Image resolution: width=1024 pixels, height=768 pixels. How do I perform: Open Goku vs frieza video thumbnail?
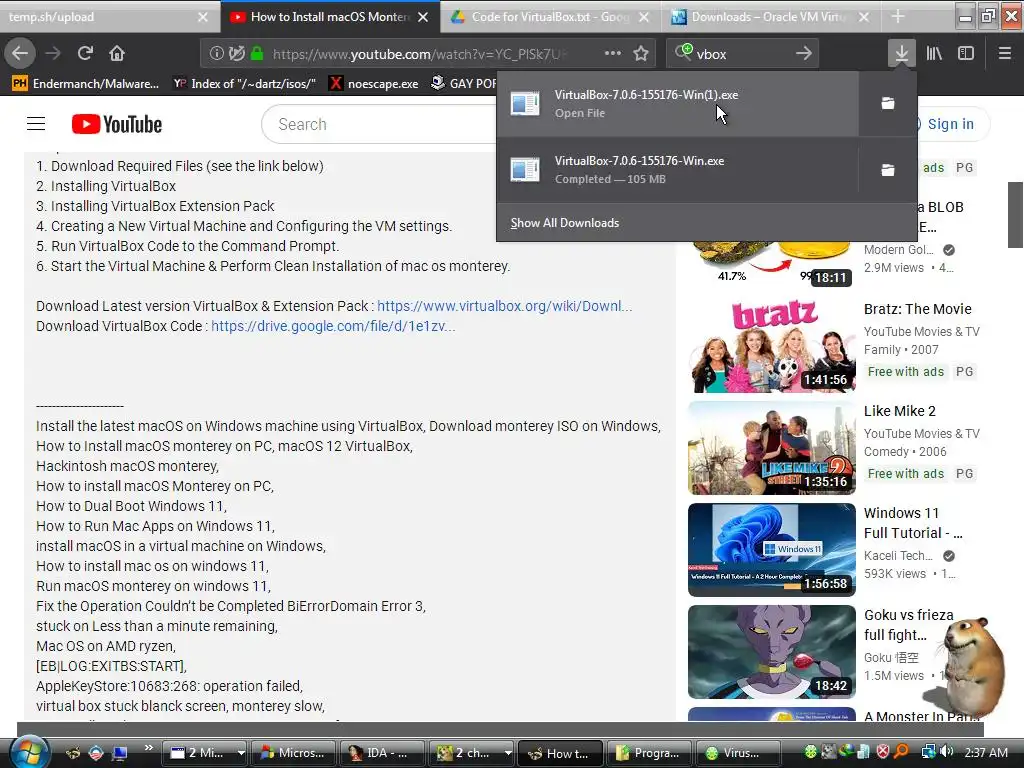pos(771,652)
